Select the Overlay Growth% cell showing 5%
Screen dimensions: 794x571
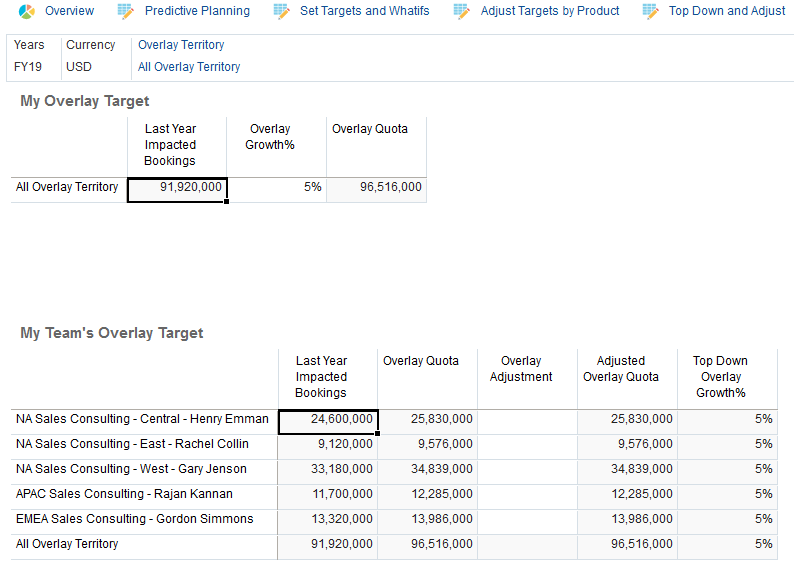277,188
